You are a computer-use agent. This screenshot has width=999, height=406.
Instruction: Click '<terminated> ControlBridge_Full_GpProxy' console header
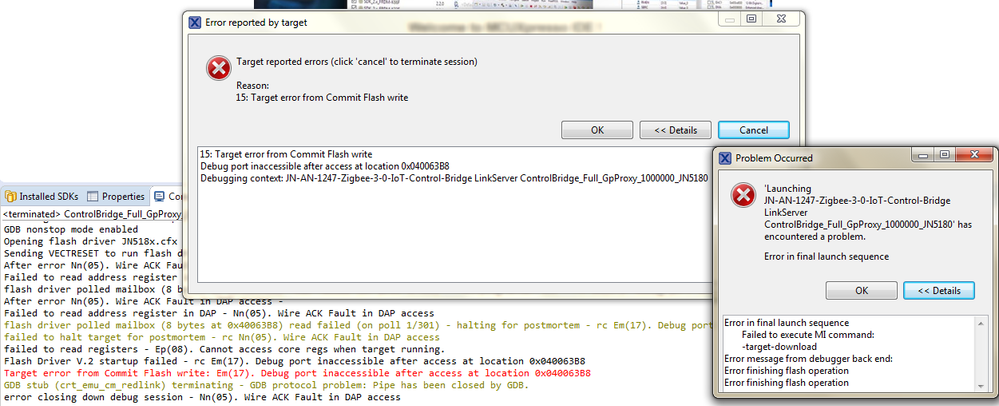click(92, 214)
